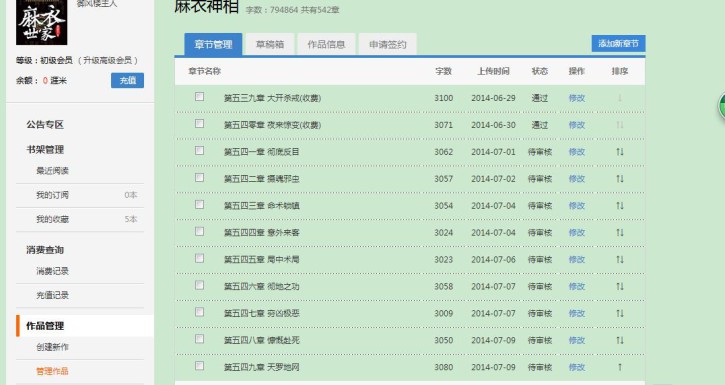Open the 作品信息 tab

pos(326,44)
